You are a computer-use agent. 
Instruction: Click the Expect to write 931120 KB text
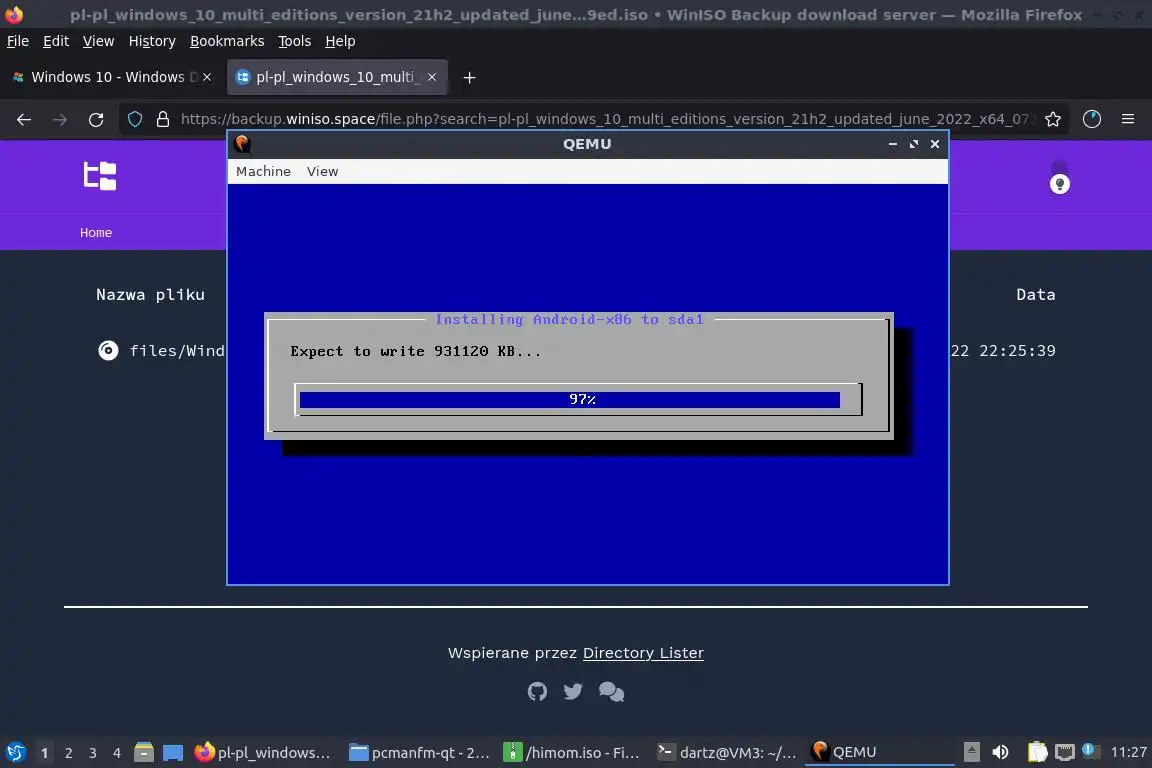click(x=415, y=351)
